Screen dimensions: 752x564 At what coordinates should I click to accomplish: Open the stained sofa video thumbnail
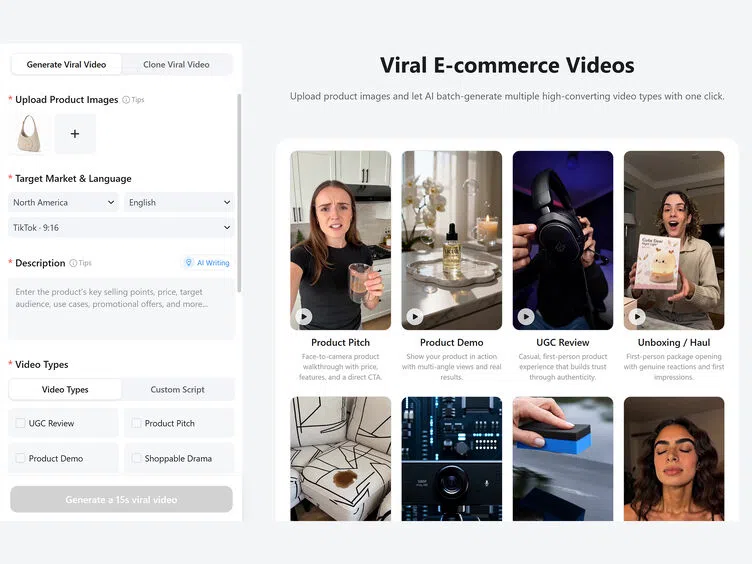point(341,458)
